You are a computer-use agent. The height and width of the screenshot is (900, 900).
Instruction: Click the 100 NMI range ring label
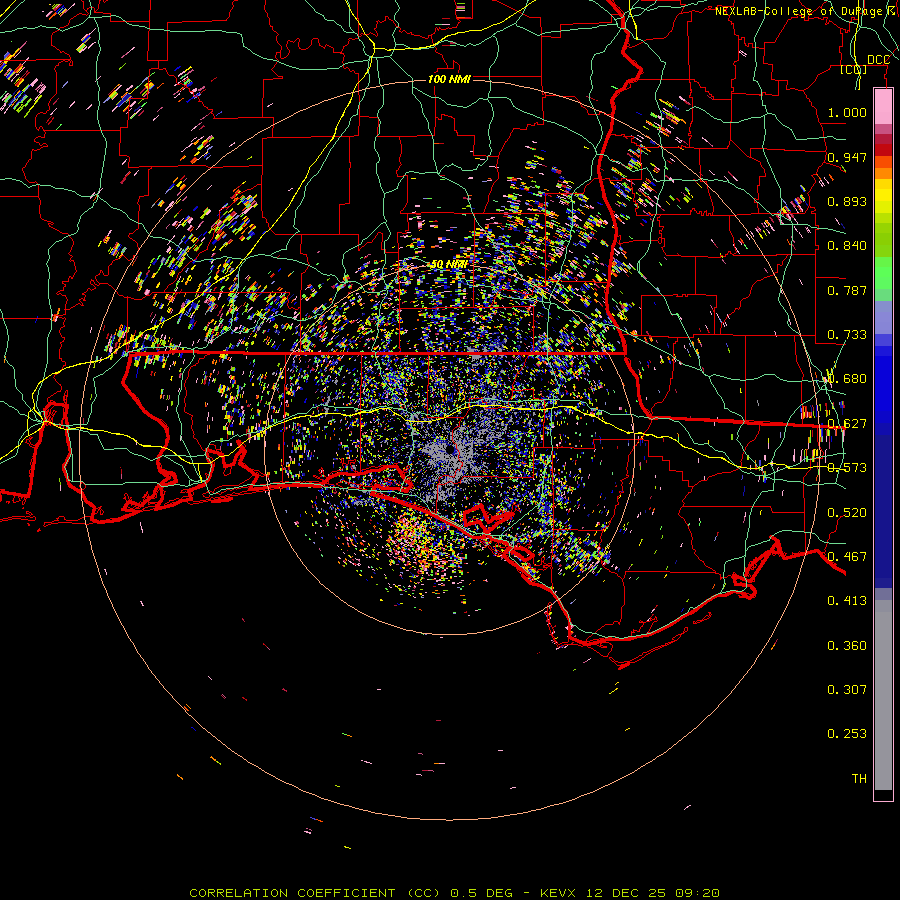coord(449,79)
